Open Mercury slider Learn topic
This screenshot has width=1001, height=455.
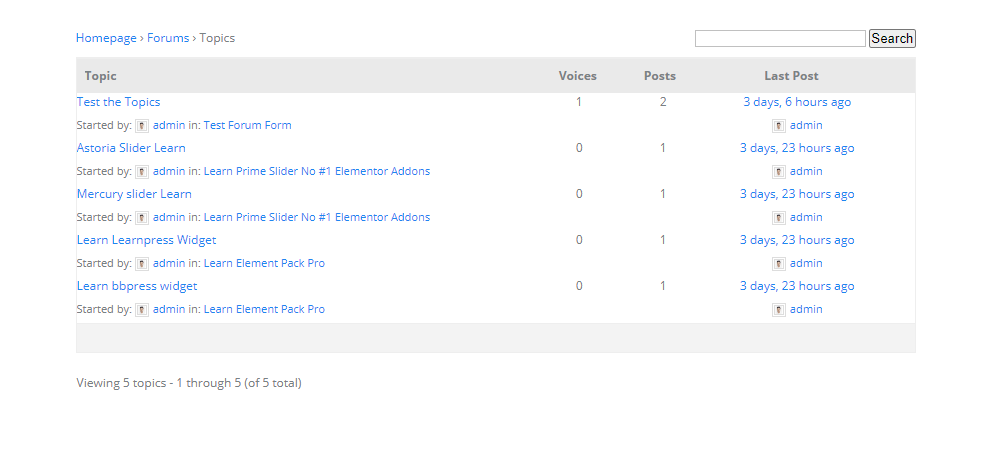pos(134,193)
